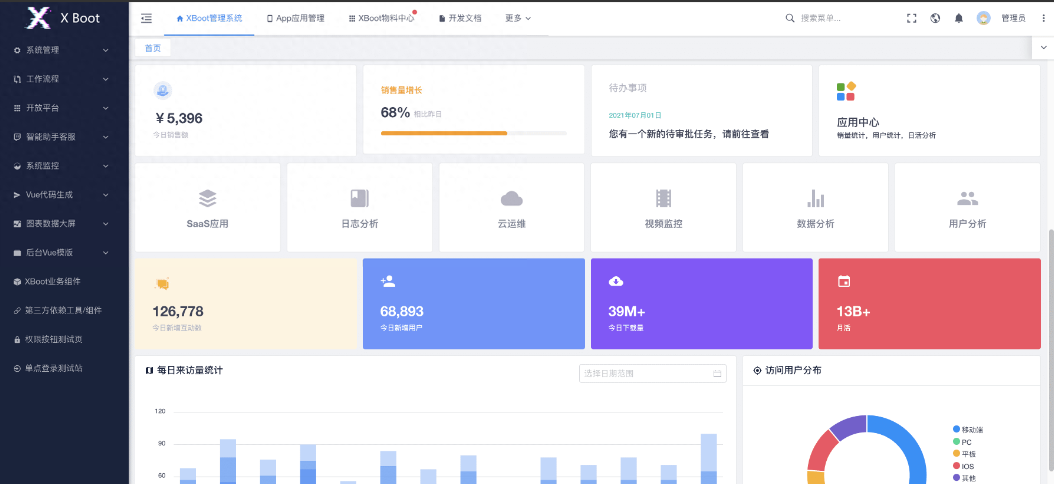Open language switch via the globe icon

[935, 18]
